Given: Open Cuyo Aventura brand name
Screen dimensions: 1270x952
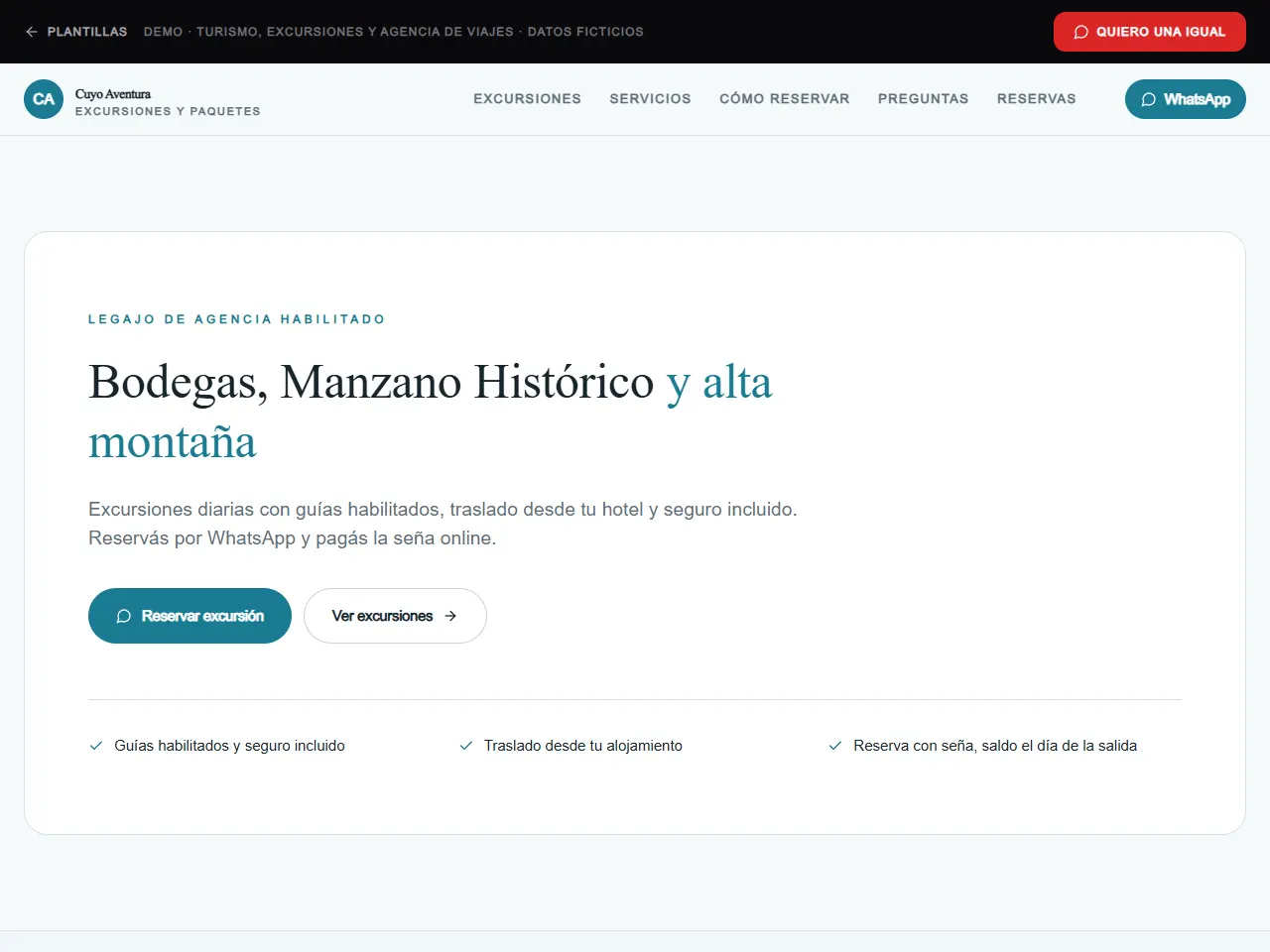Looking at the screenshot, I should (x=113, y=94).
